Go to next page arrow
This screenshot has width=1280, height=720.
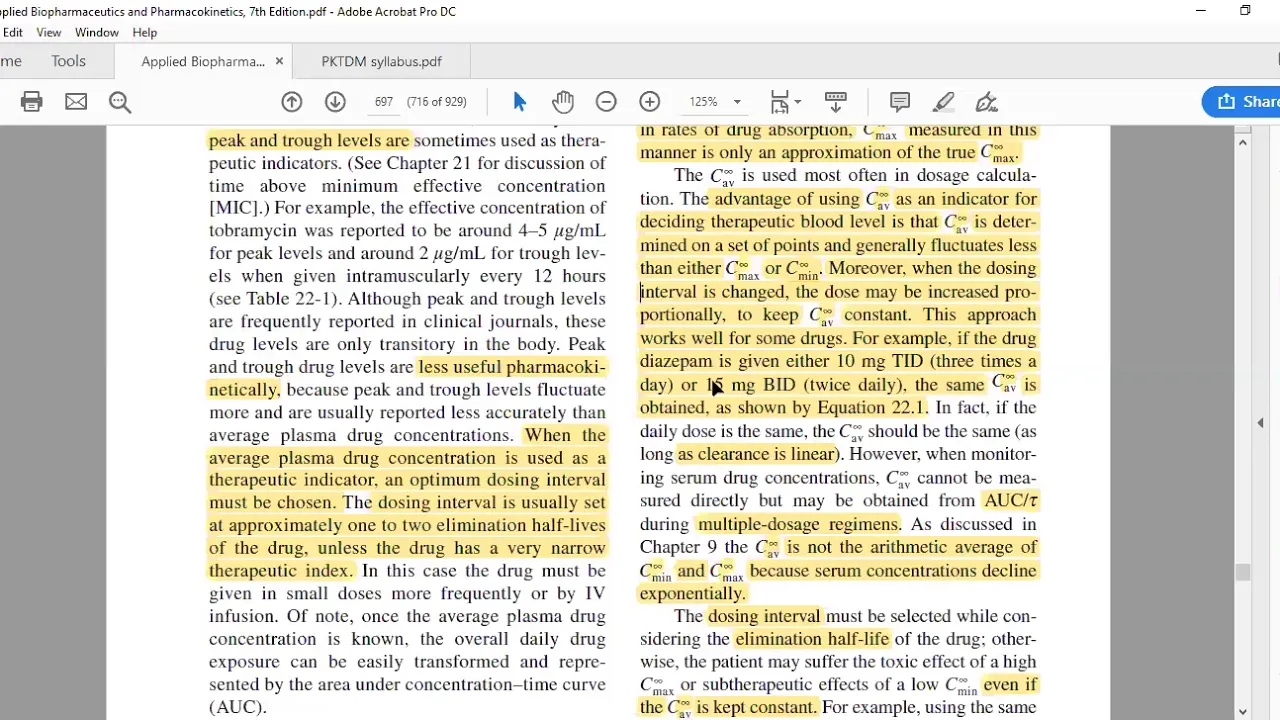pyautogui.click(x=335, y=102)
